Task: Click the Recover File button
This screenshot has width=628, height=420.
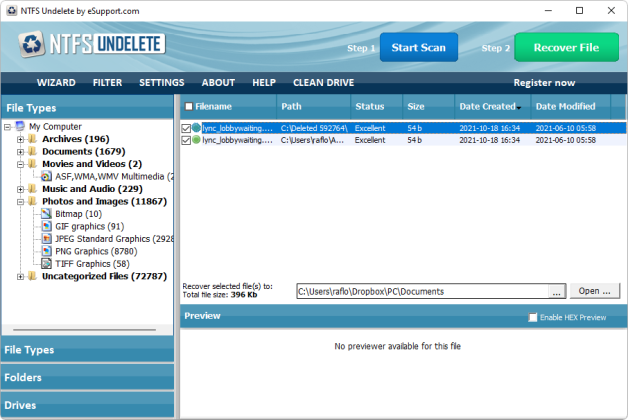Action: pos(566,47)
